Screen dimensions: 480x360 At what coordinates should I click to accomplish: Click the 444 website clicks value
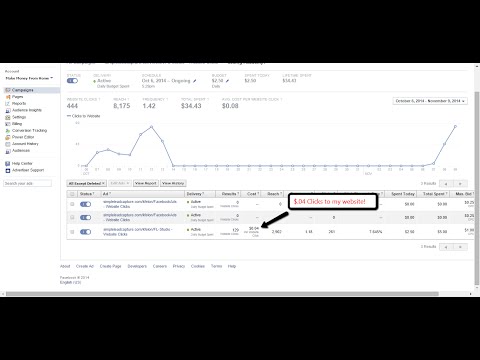click(x=72, y=106)
